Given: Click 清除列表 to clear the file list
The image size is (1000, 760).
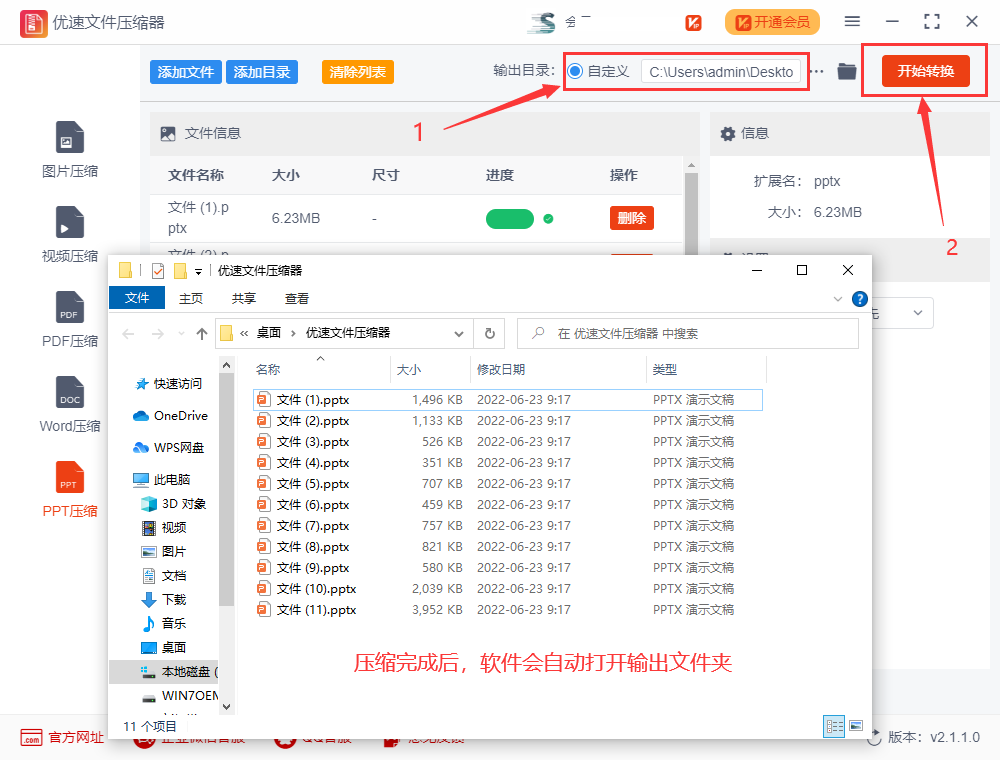Looking at the screenshot, I should pyautogui.click(x=357, y=71).
